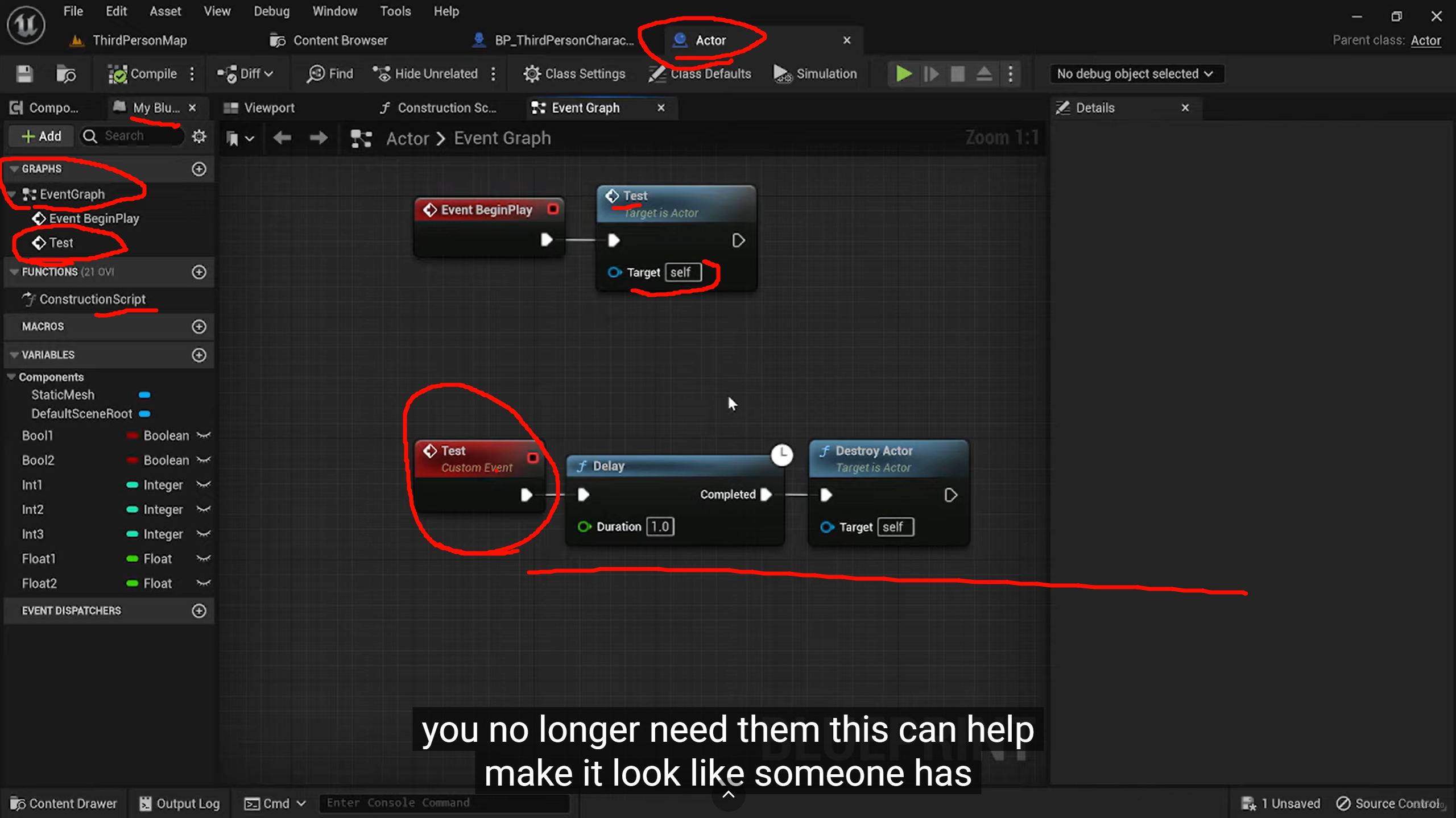Navigate back with left arrow in graph
Screen dimensions: 1456x818
coord(282,138)
